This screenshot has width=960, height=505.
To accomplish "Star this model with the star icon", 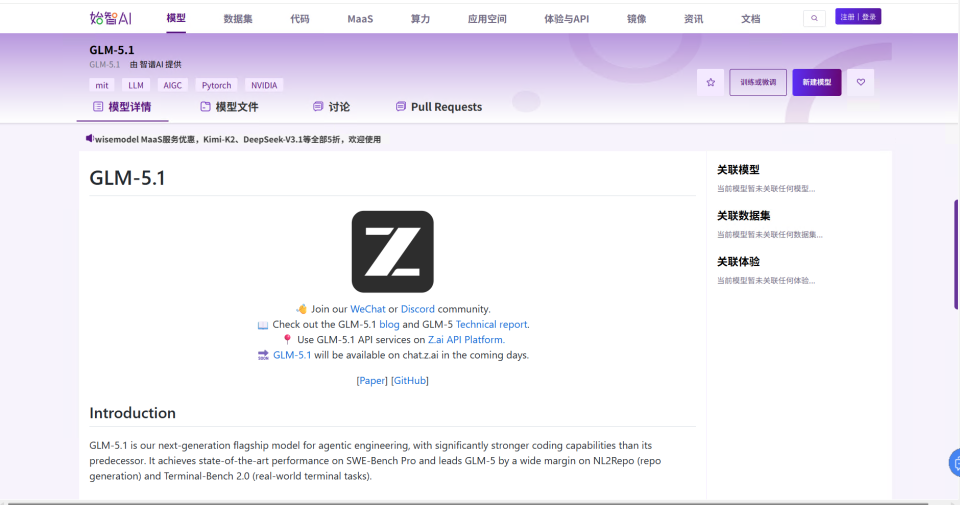I will (x=711, y=82).
